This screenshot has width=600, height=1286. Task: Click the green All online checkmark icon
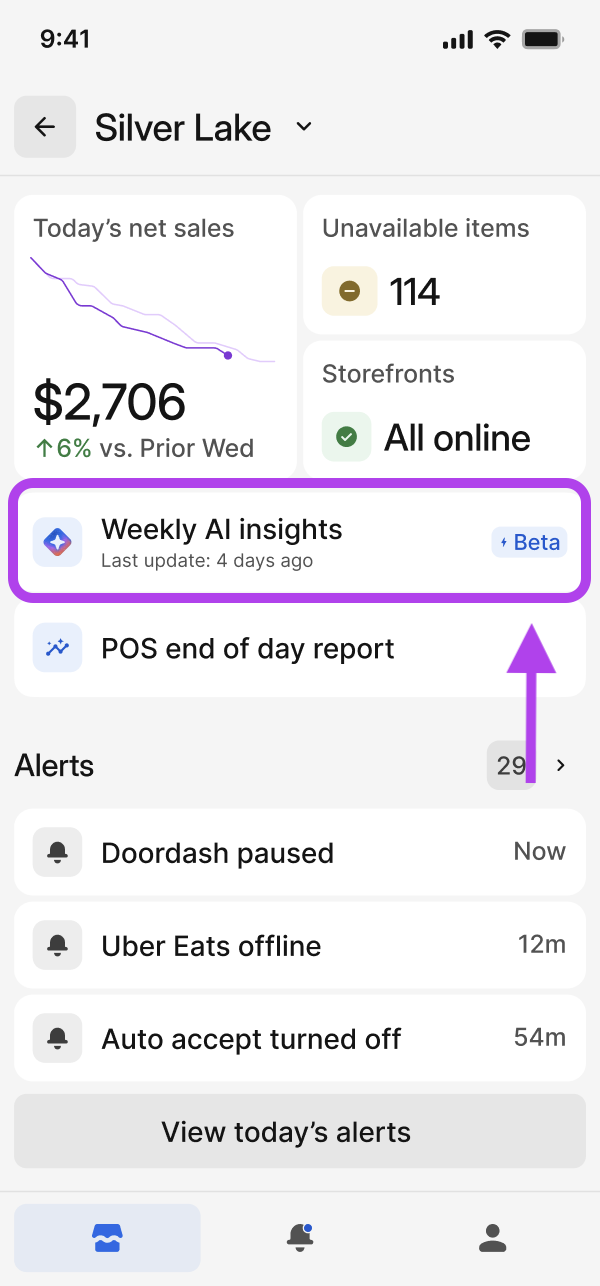coord(347,437)
